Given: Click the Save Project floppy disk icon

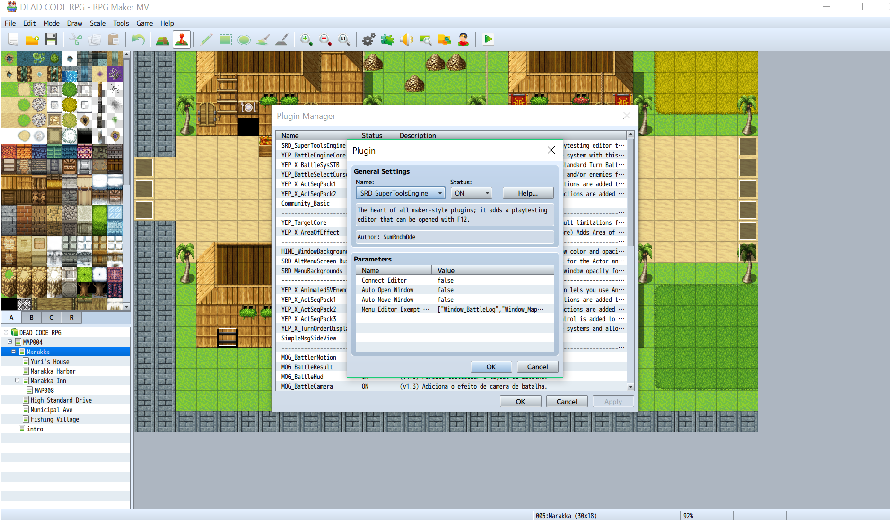Looking at the screenshot, I should tap(51, 39).
